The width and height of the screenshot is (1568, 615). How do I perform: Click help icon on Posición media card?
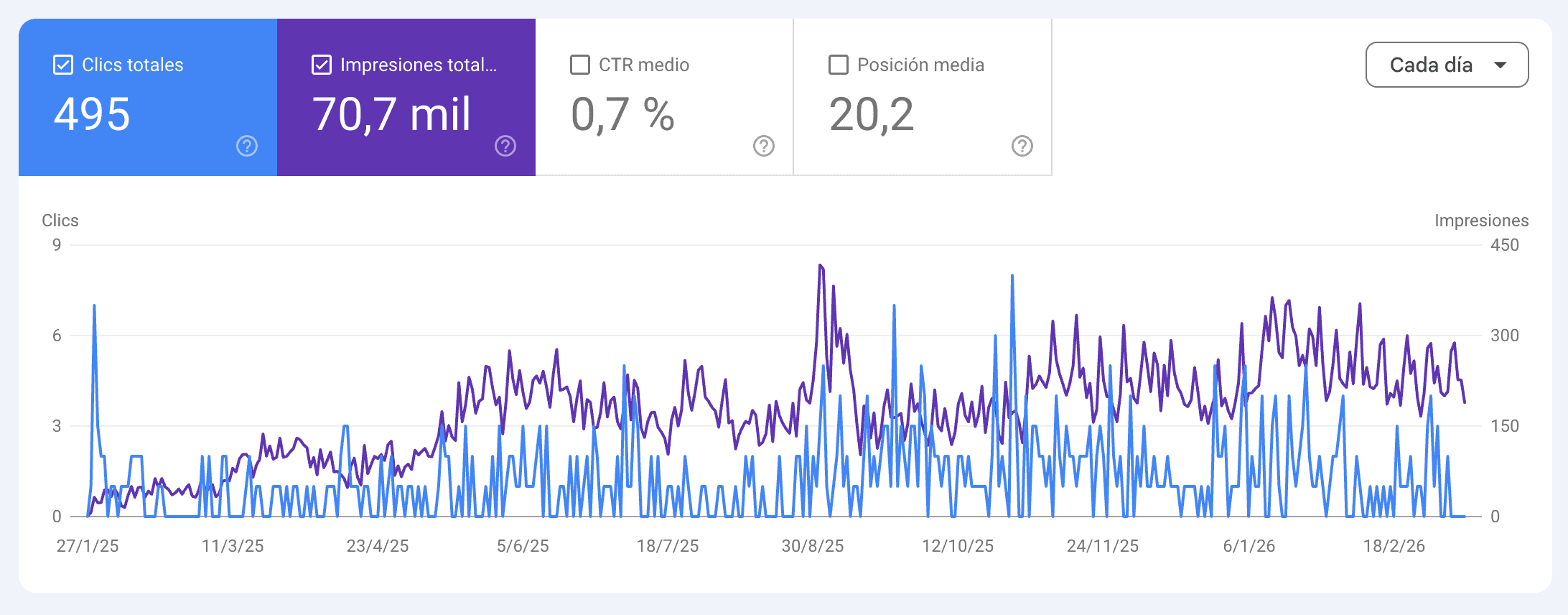pyautogui.click(x=1022, y=146)
